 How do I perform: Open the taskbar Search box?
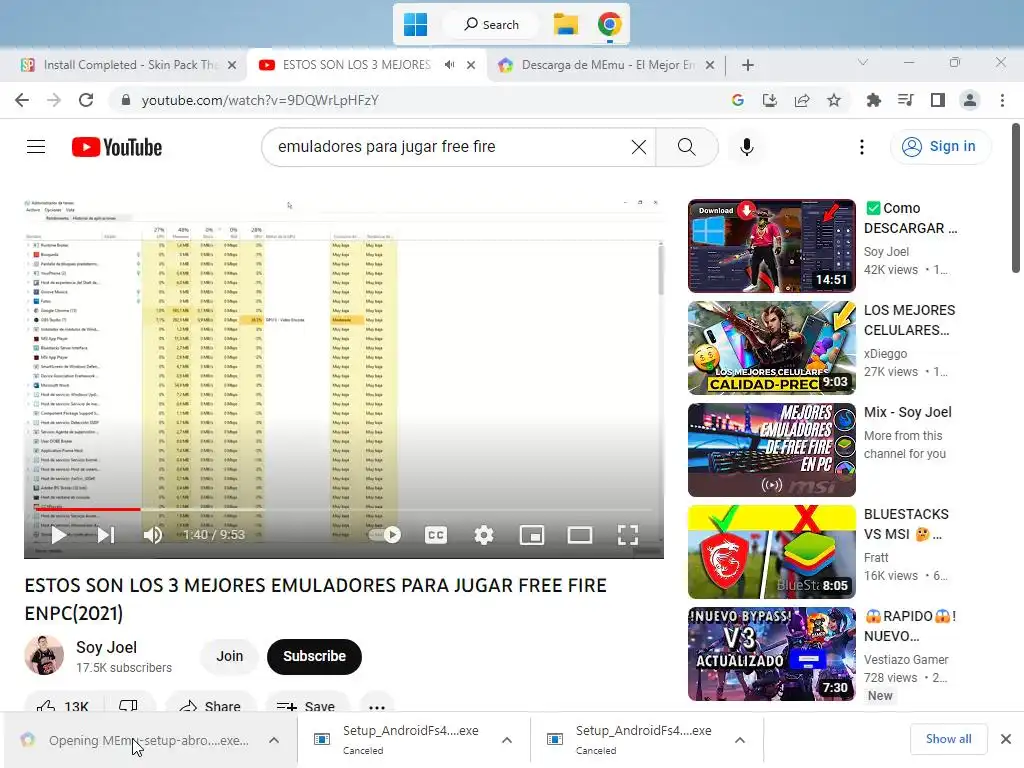[491, 25]
